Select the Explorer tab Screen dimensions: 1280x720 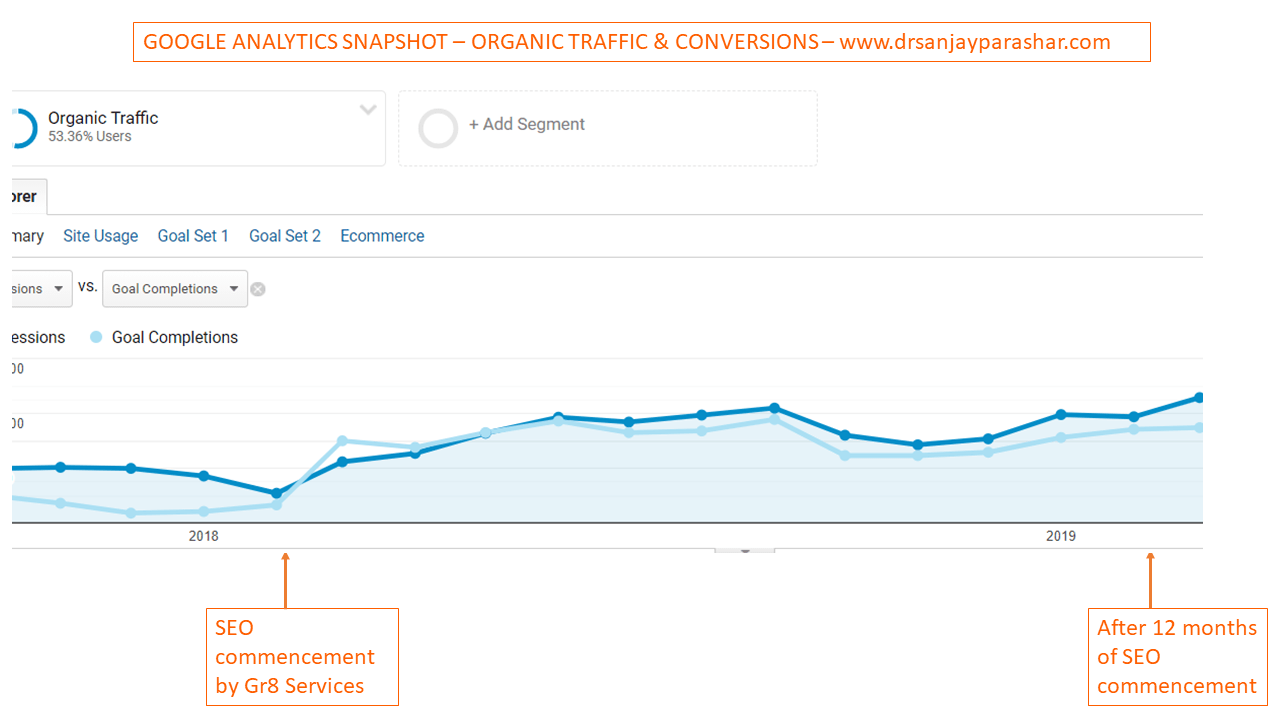pos(24,197)
